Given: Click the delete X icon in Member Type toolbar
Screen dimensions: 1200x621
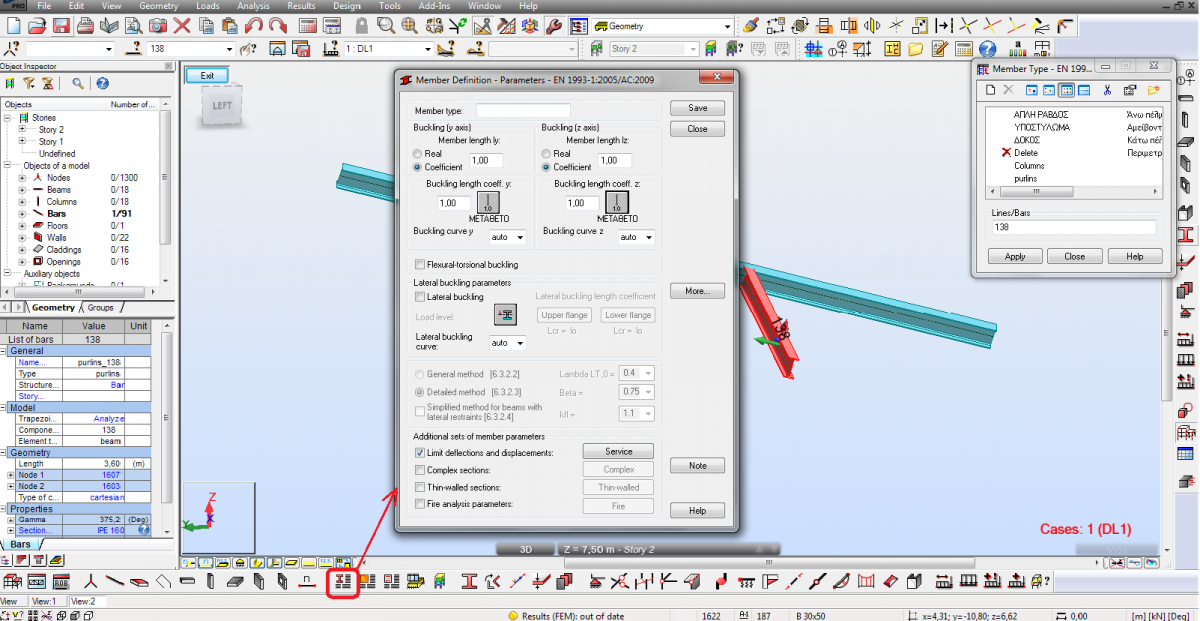Looking at the screenshot, I should (x=1008, y=90).
